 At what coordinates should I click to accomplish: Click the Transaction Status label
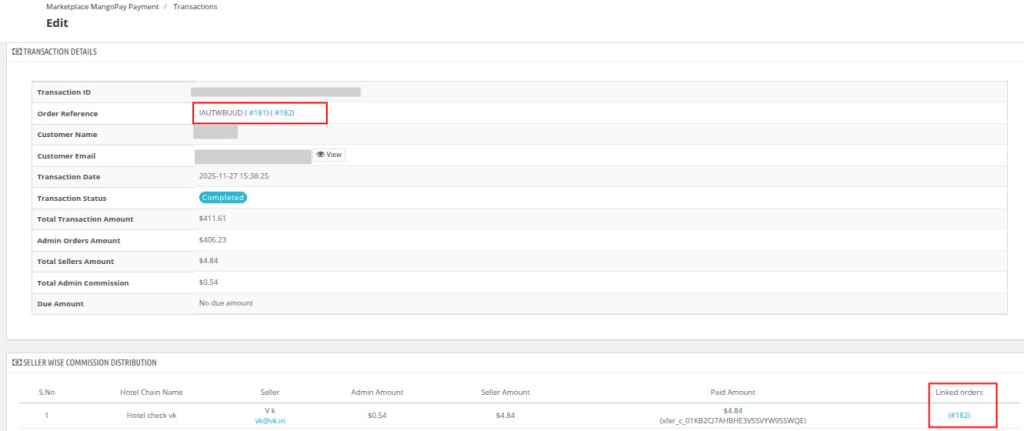point(72,198)
